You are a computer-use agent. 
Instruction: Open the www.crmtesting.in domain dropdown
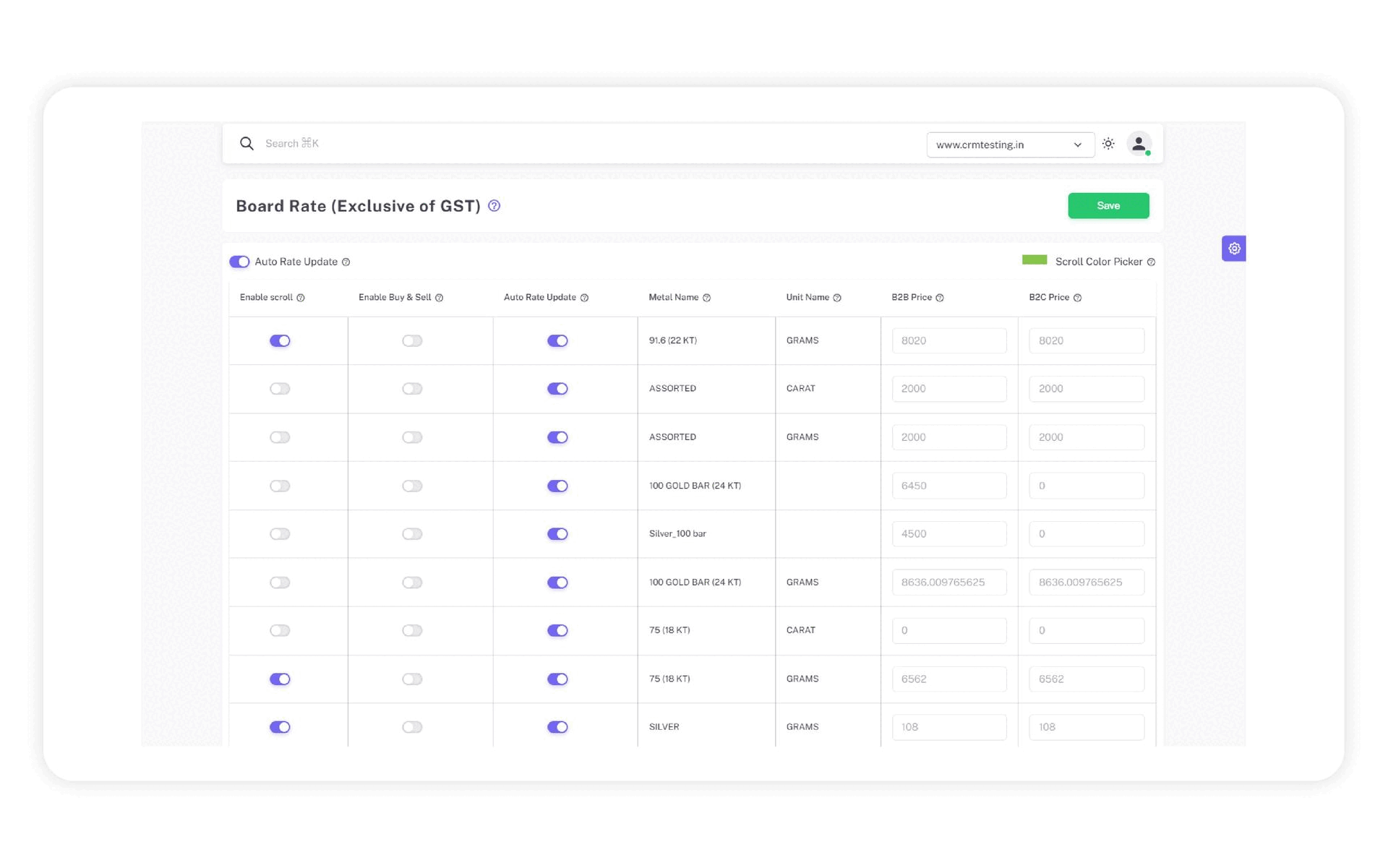[1009, 145]
